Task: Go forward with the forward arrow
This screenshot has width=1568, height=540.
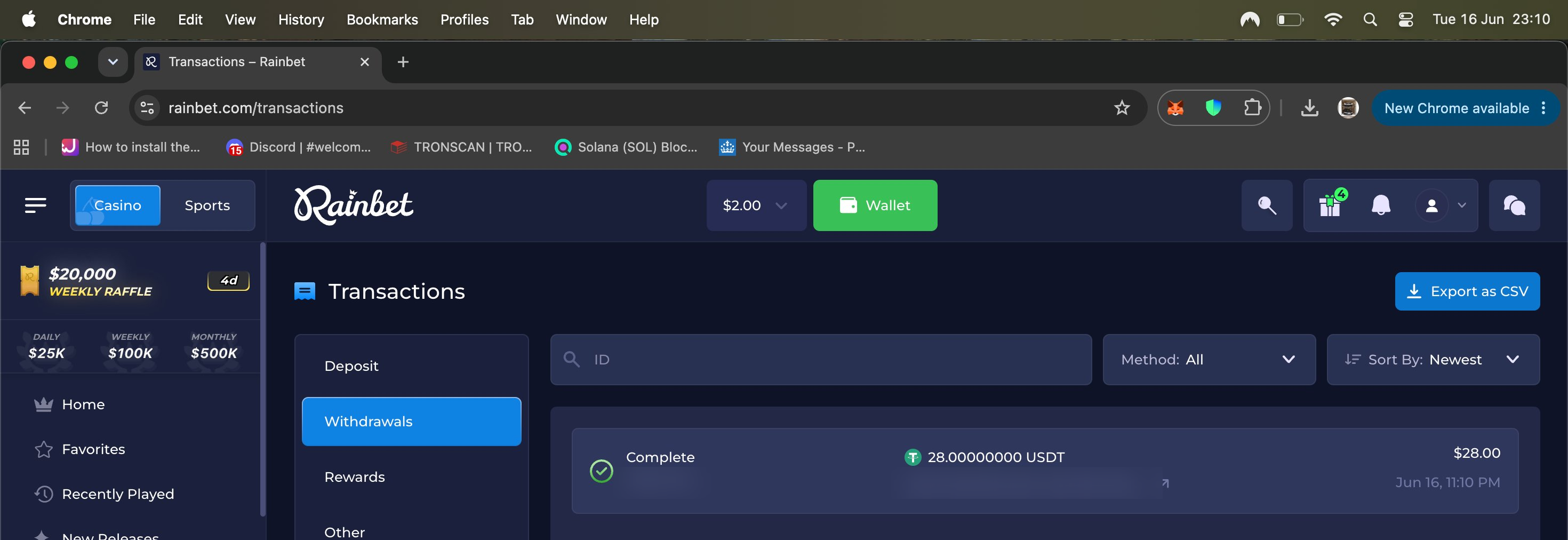Action: (63, 108)
